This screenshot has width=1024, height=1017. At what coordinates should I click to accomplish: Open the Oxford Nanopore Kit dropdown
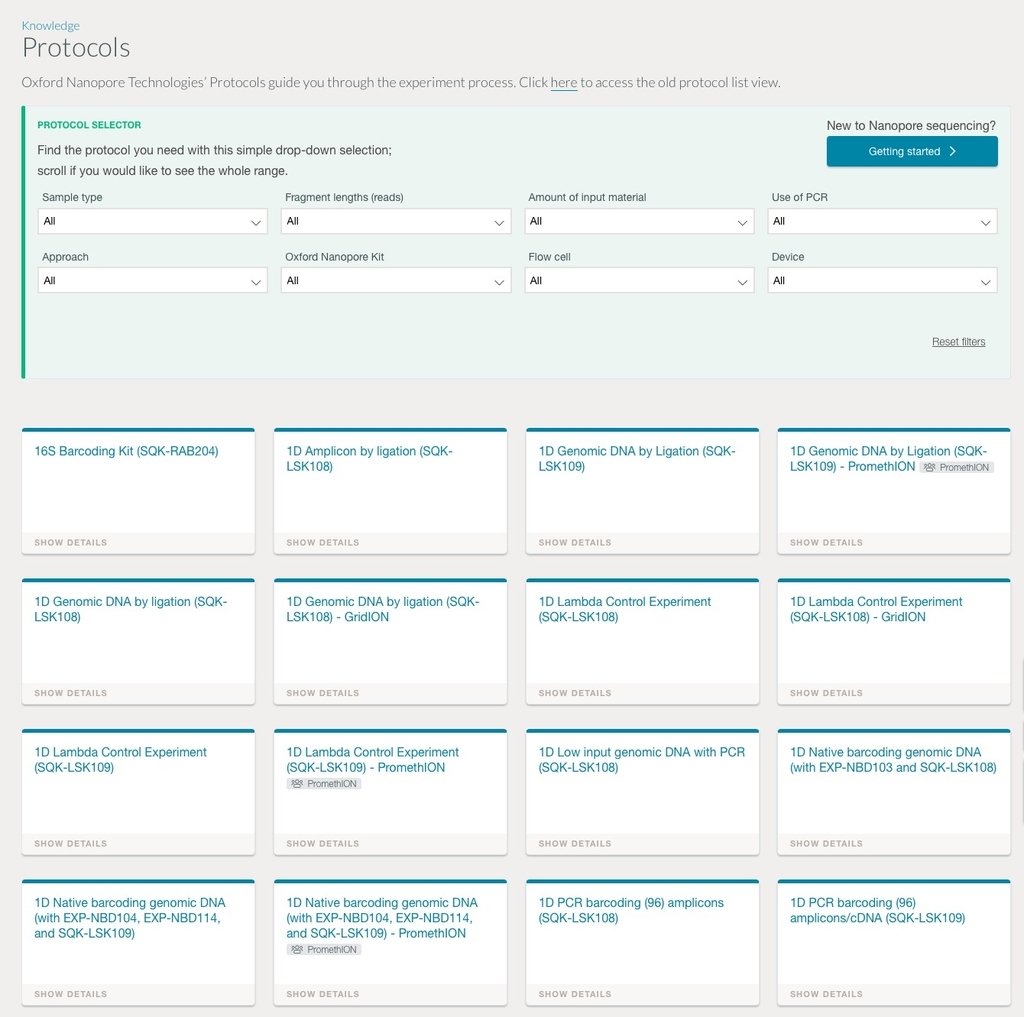click(396, 280)
